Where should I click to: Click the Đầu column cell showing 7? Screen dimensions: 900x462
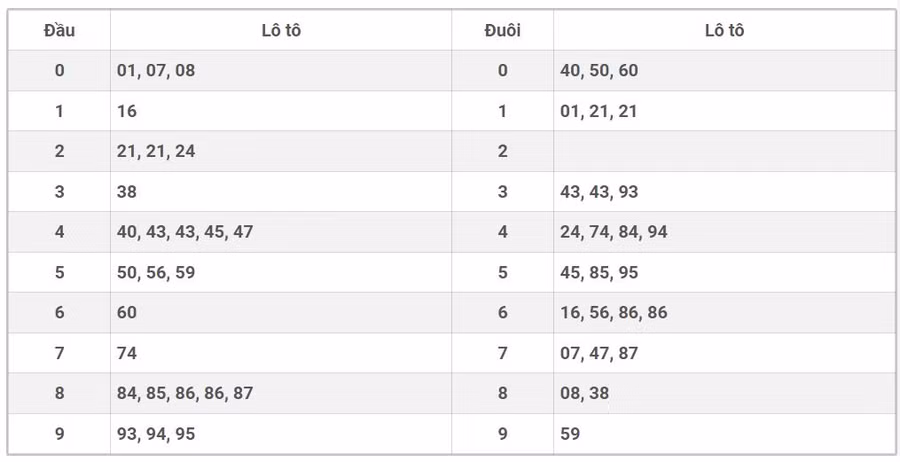pyautogui.click(x=59, y=353)
